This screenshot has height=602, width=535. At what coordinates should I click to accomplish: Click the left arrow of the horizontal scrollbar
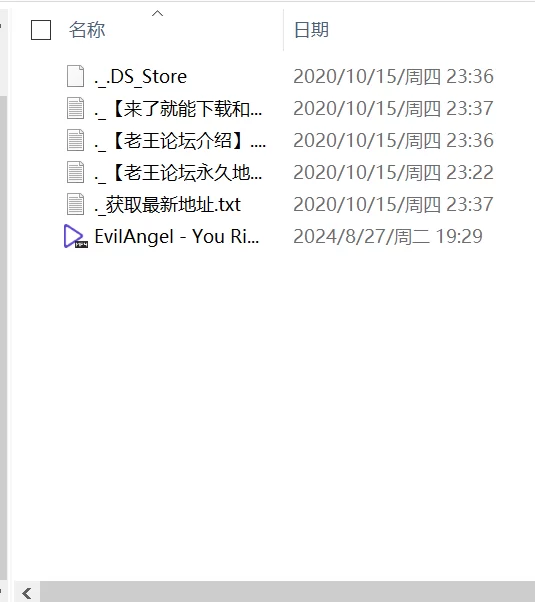[27, 593]
